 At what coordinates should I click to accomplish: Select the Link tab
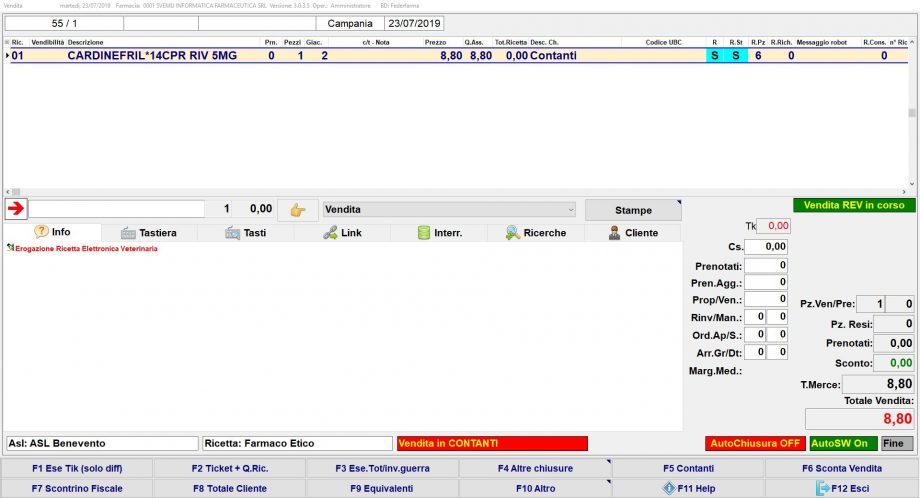pyautogui.click(x=342, y=232)
